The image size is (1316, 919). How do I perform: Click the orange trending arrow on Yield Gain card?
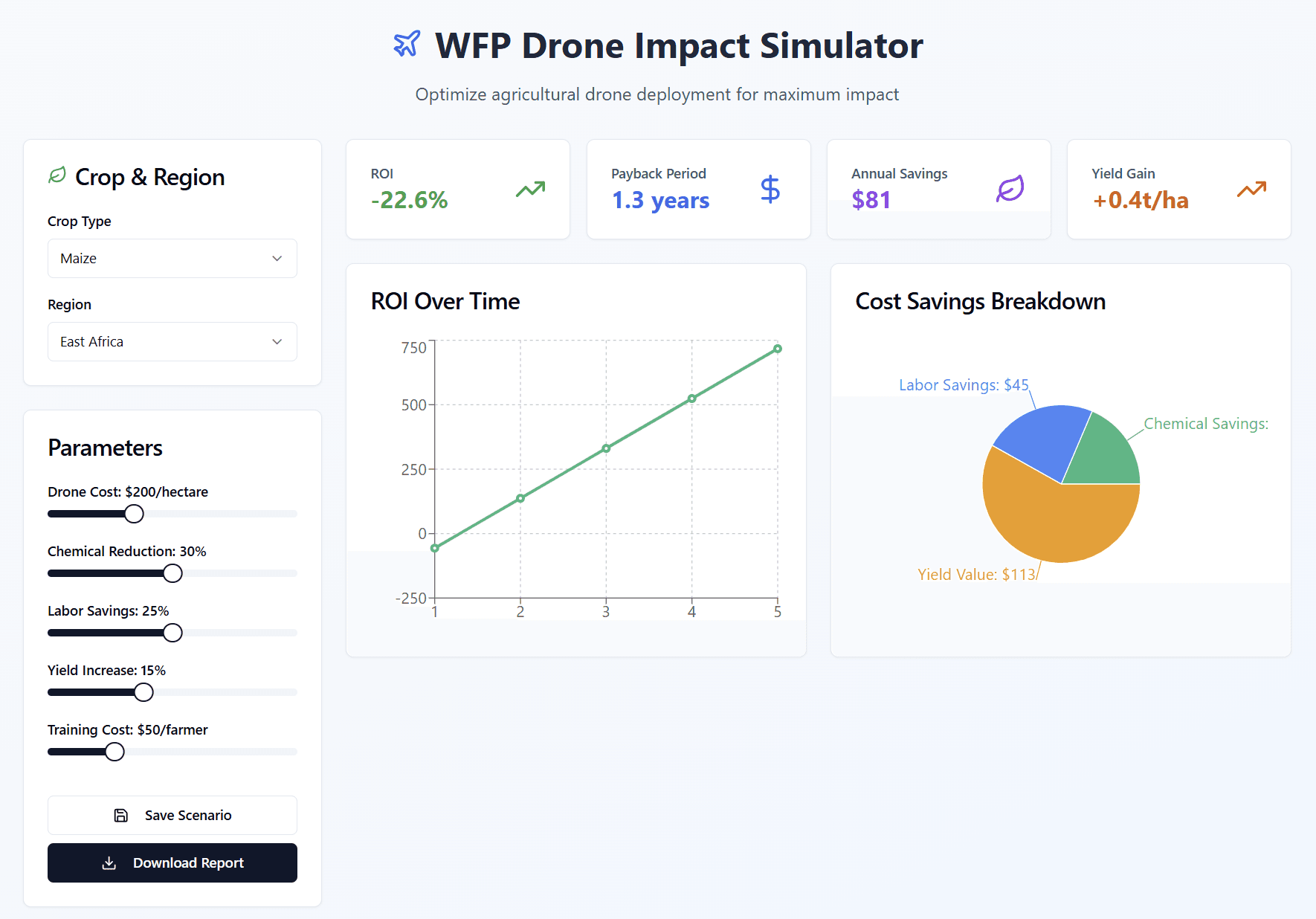tap(1251, 190)
